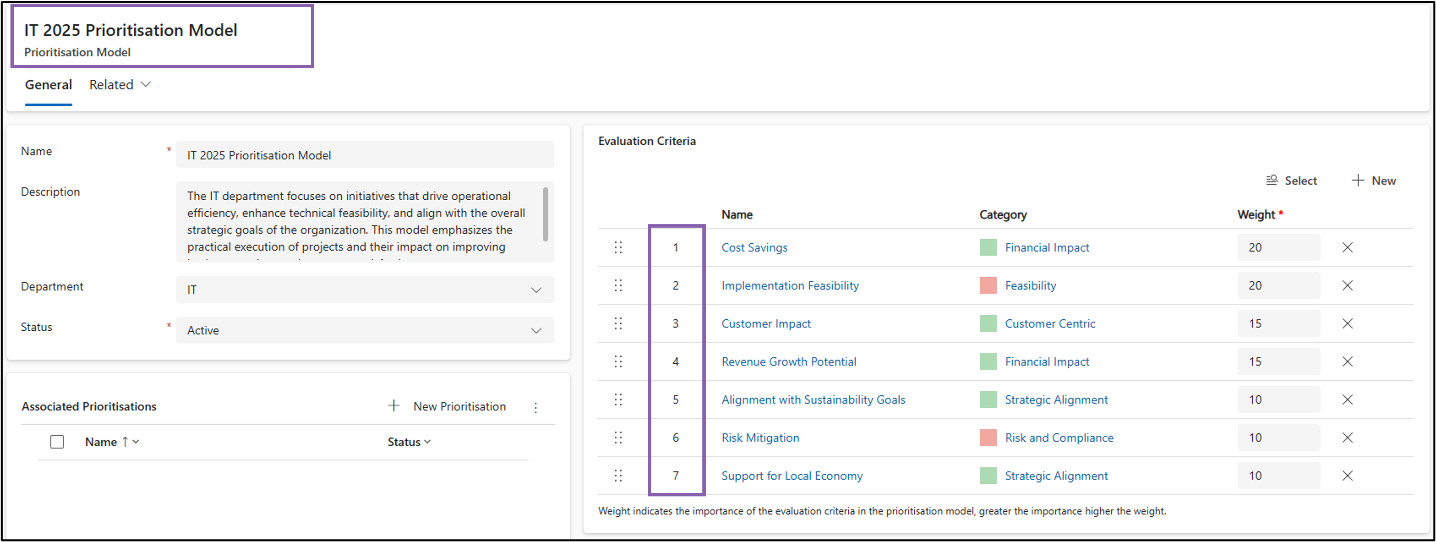Click the plus icon for New Prioritisation
Image resolution: width=1436 pixels, height=542 pixels.
pyautogui.click(x=394, y=406)
